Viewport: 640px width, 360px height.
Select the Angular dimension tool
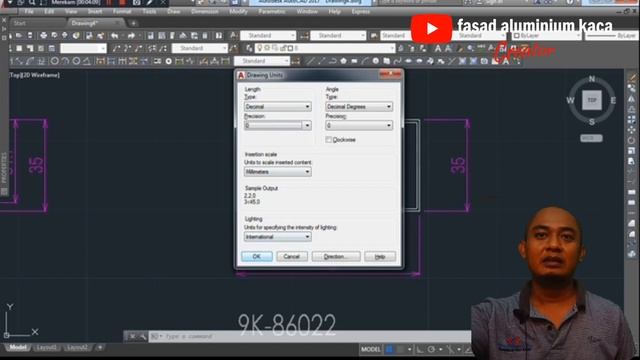(x=87, y=61)
